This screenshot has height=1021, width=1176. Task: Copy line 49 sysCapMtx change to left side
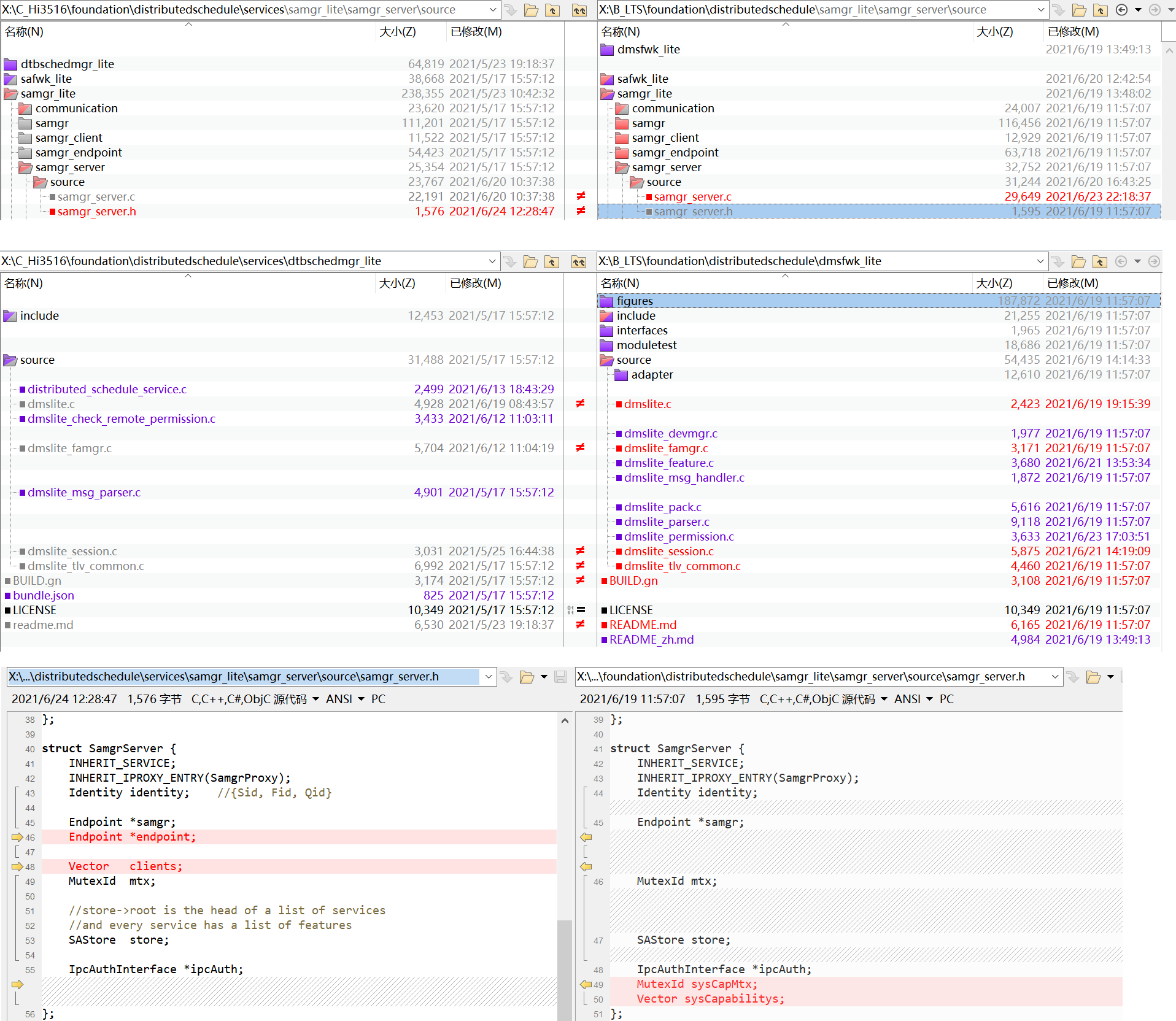click(x=586, y=984)
